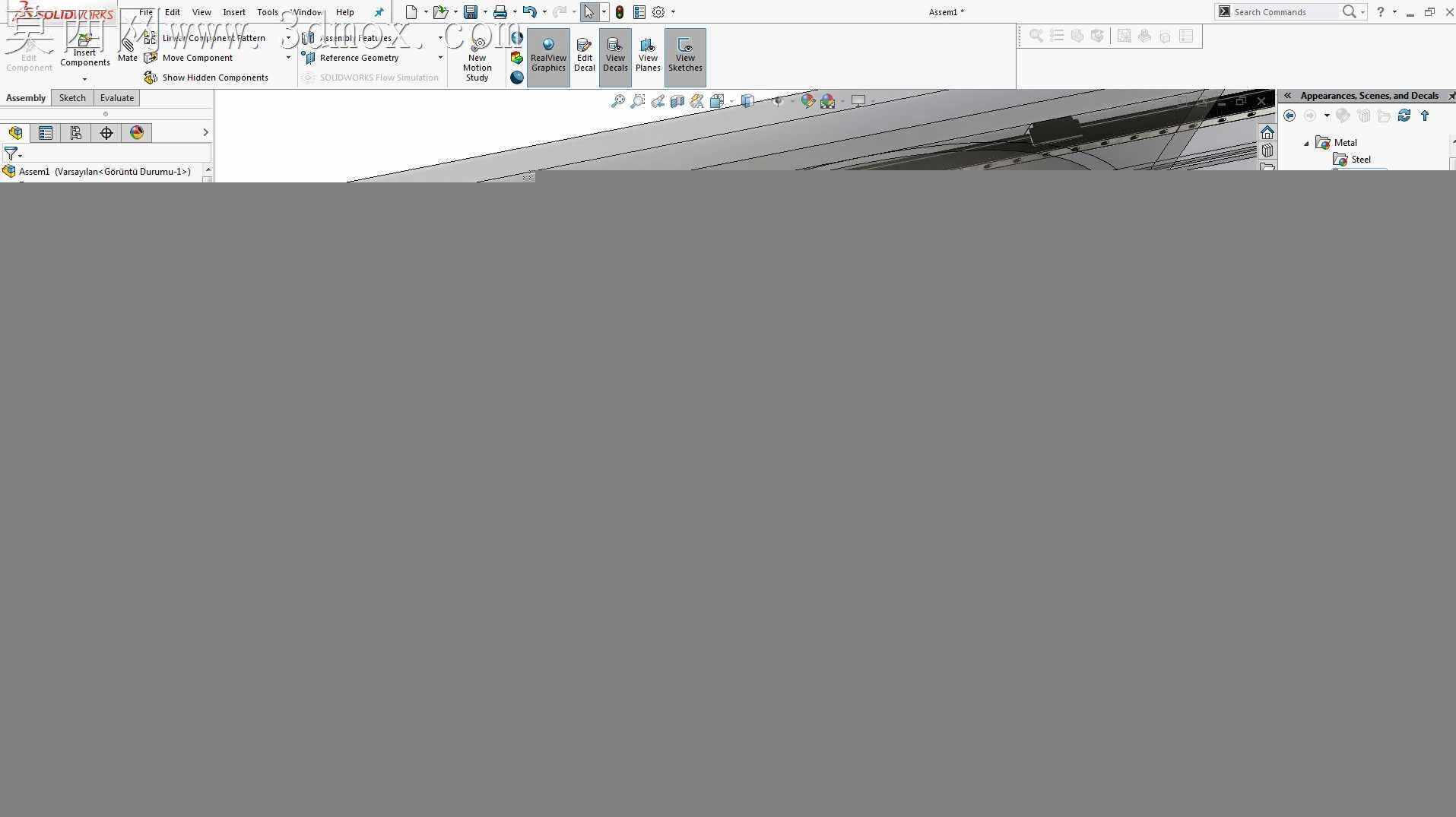Open DimXpertManager crosshair tab
Screen dimensions: 1456x817
pyautogui.click(x=106, y=133)
